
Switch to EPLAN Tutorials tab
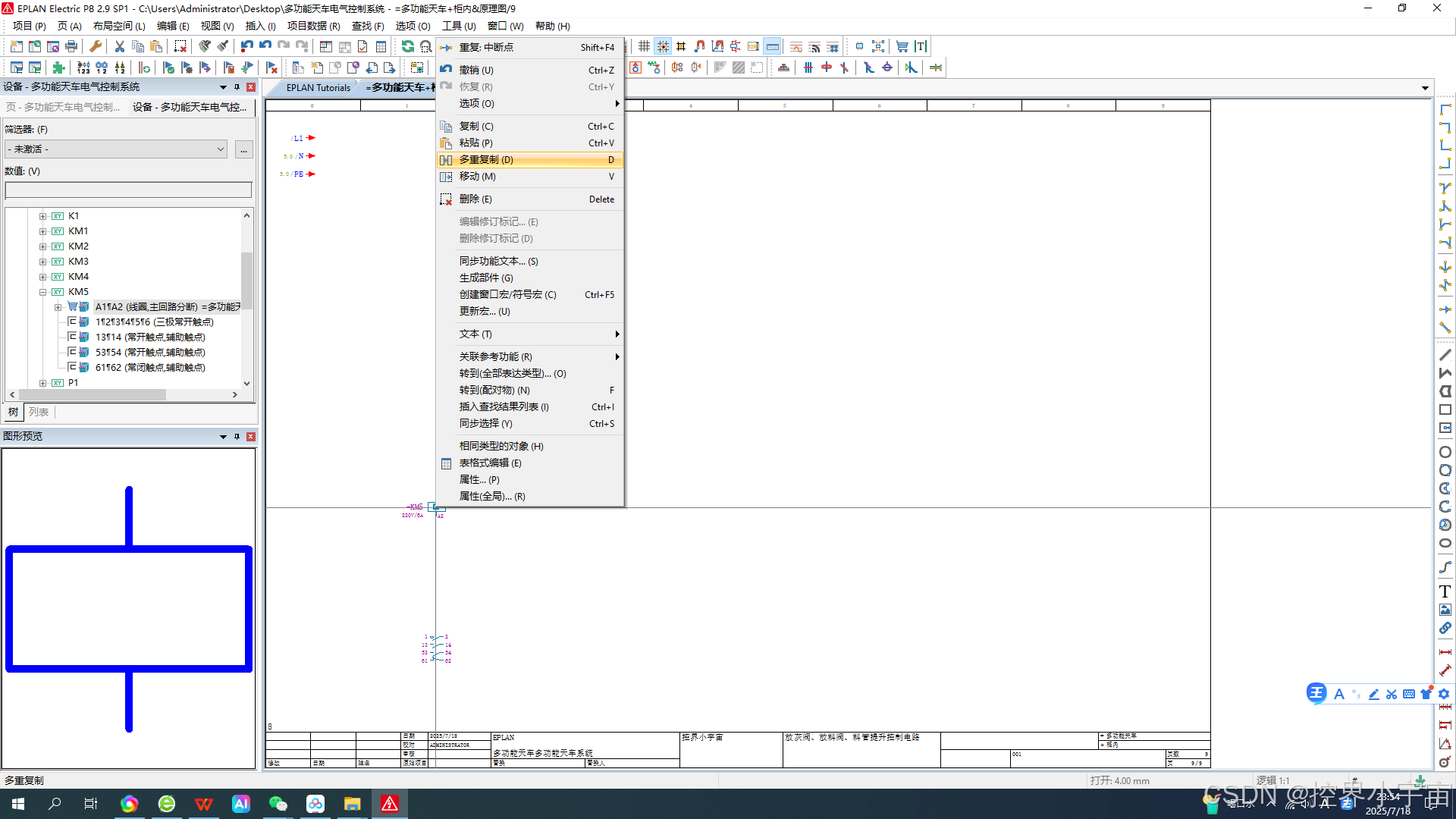tap(318, 88)
